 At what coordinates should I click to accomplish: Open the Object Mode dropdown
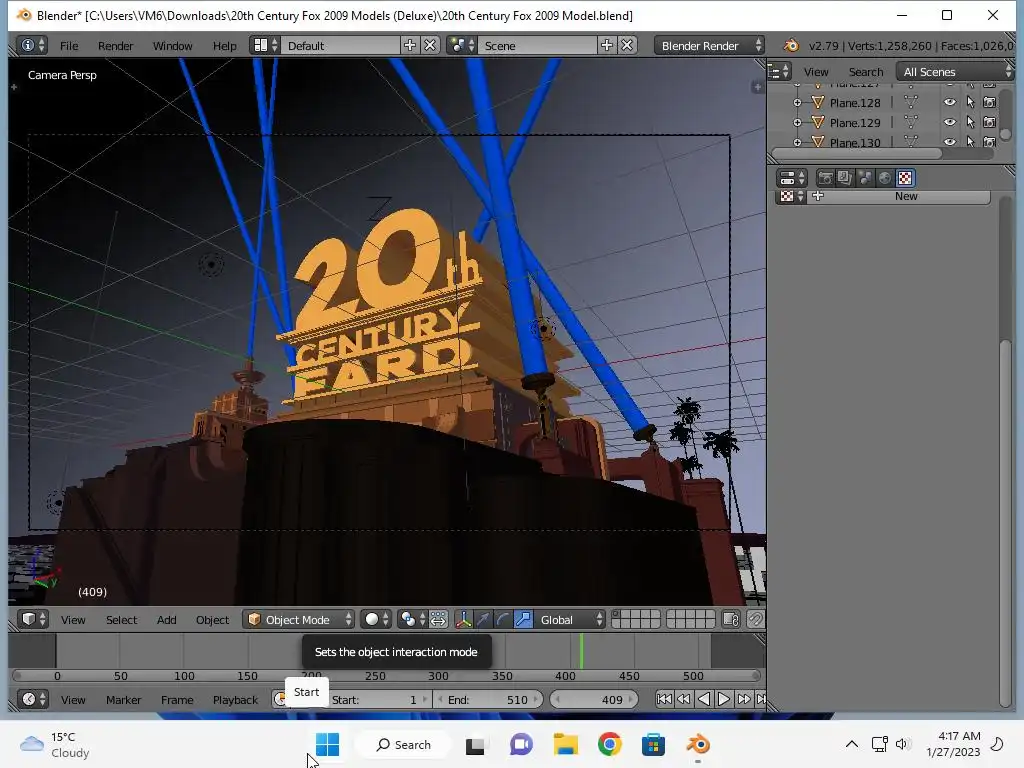point(298,620)
